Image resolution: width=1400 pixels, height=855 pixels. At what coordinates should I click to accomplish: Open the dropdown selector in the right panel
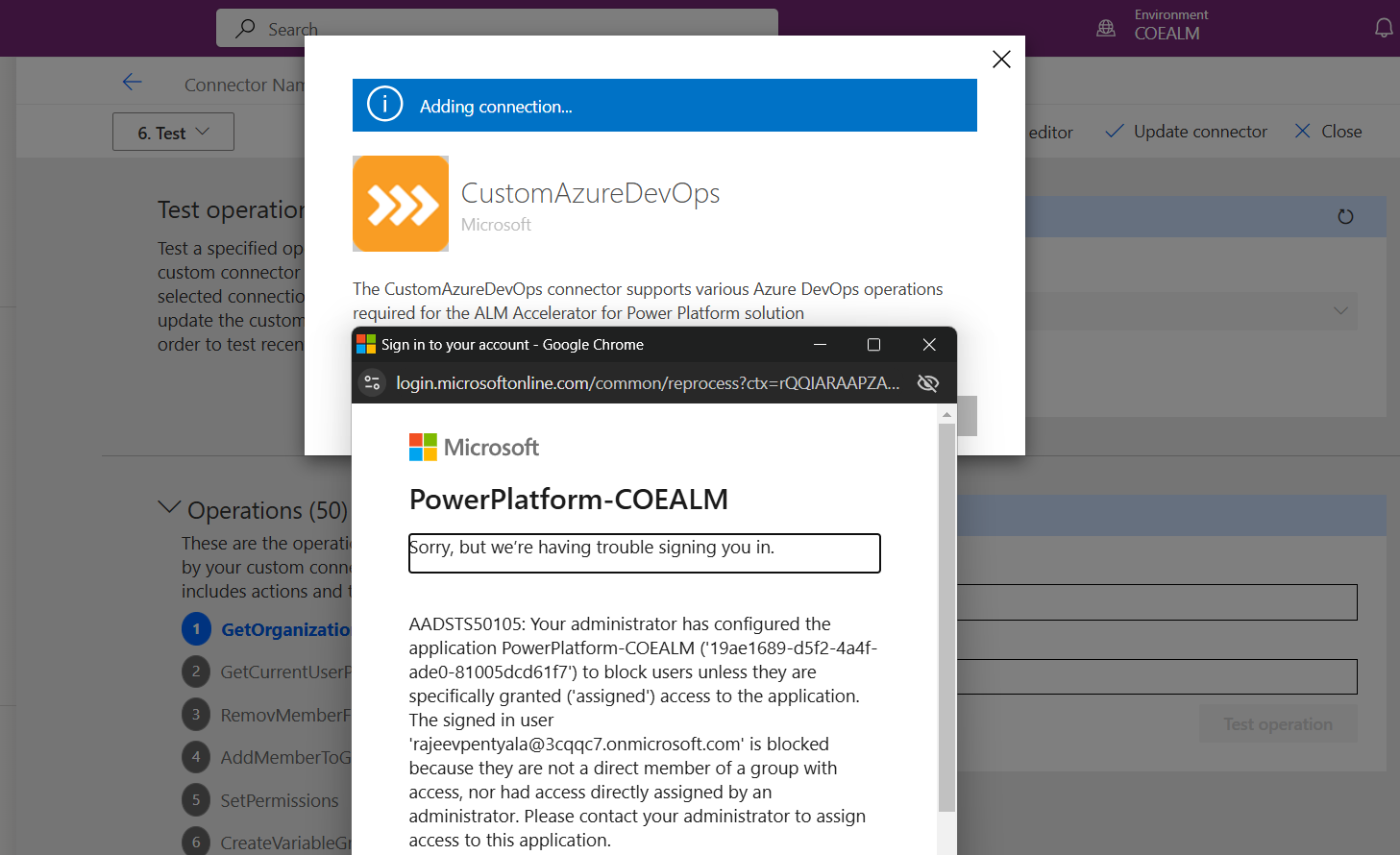(x=1342, y=311)
